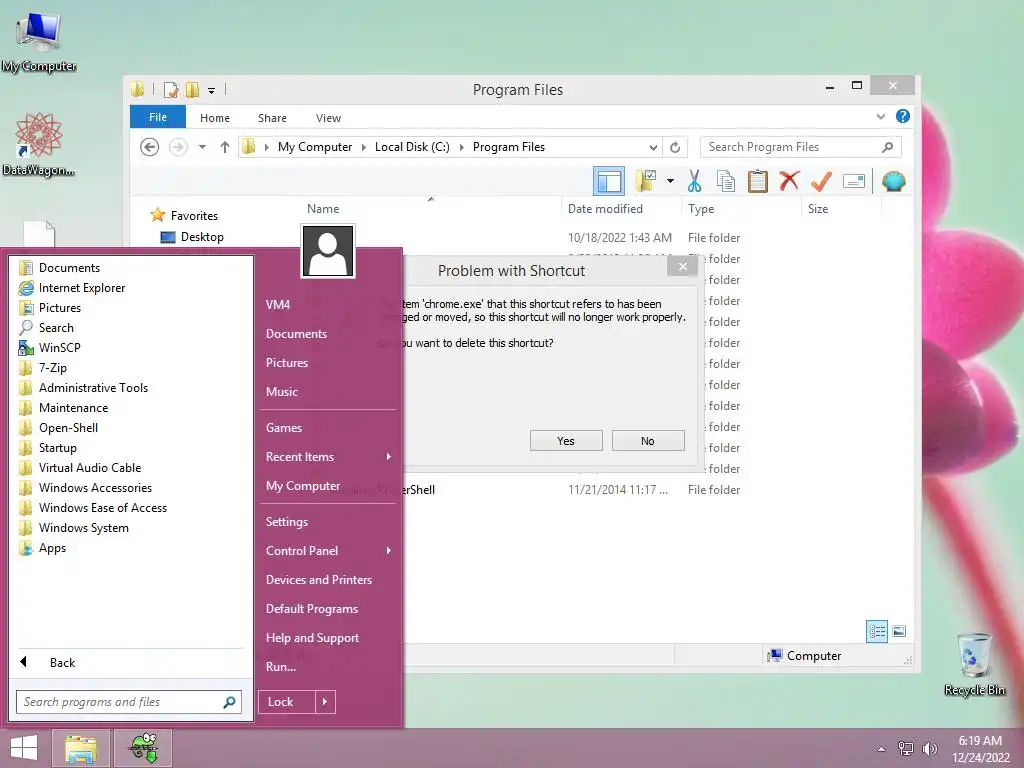
Task: Select Desktop under Favorites
Action: pyautogui.click(x=202, y=237)
